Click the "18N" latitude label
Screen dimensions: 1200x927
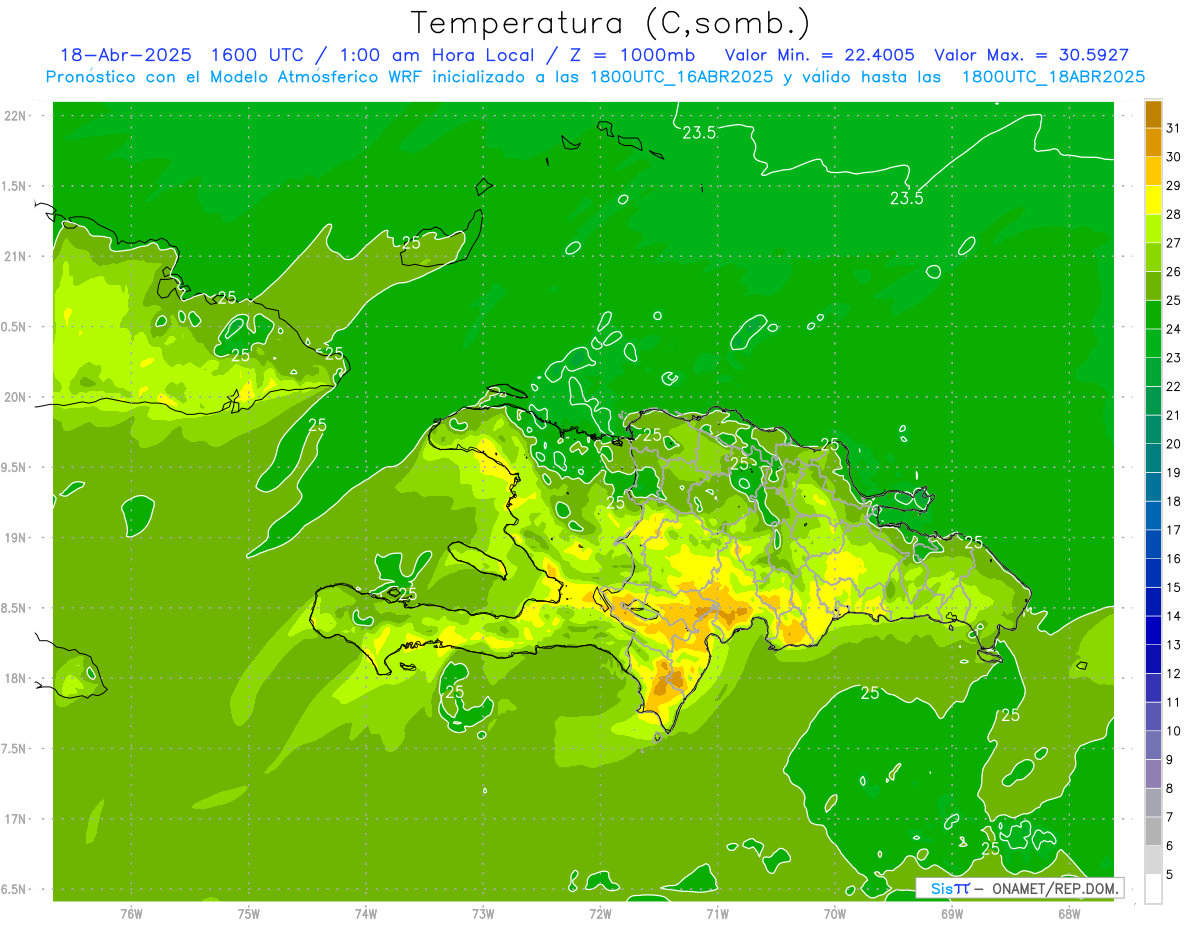[17, 678]
